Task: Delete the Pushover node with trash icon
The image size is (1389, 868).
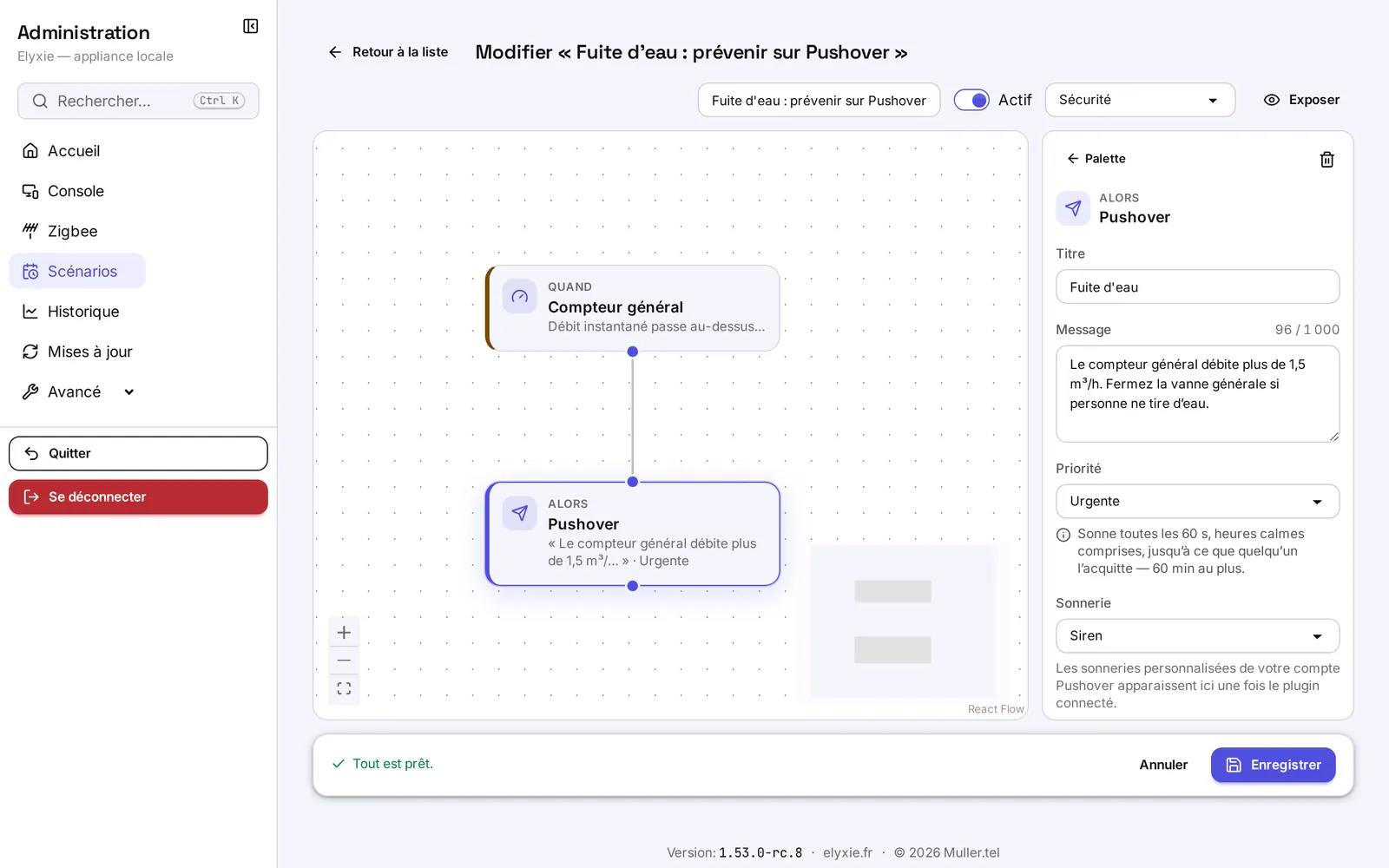Action: 1326,159
